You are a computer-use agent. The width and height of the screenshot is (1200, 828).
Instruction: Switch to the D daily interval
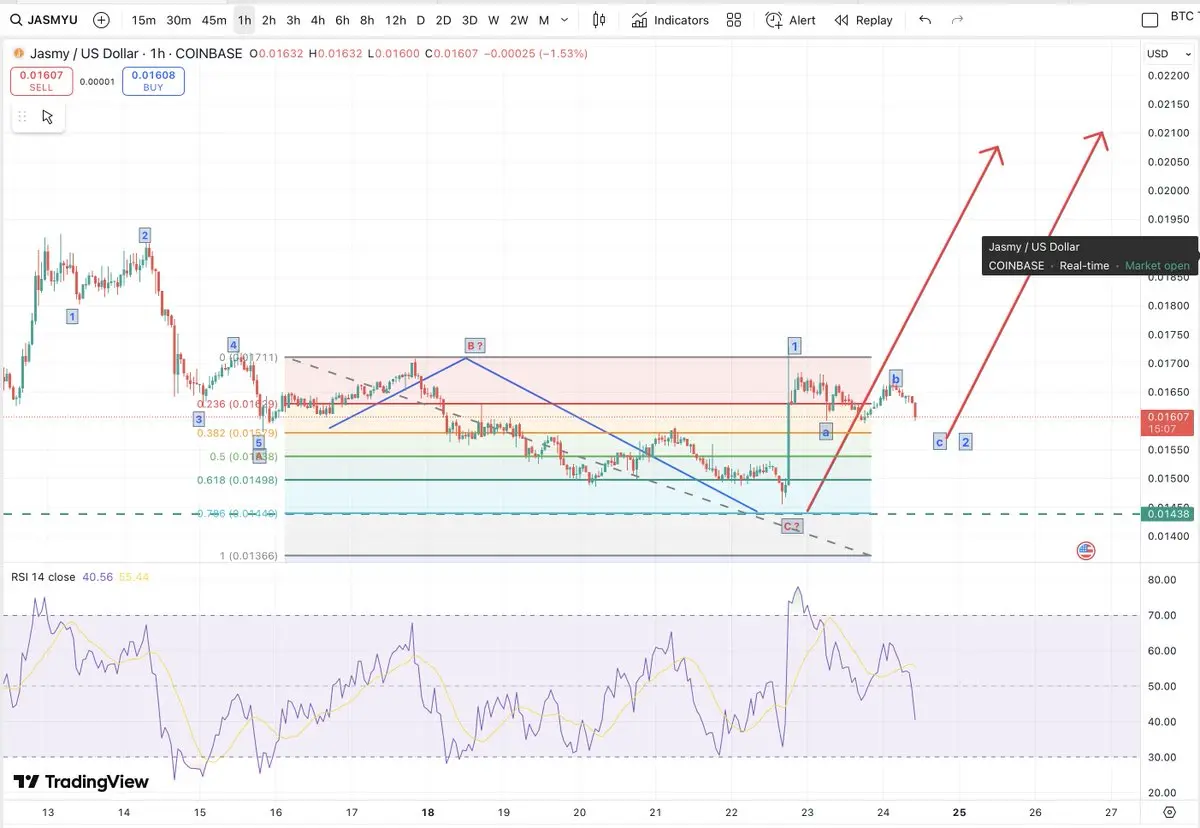pos(420,20)
